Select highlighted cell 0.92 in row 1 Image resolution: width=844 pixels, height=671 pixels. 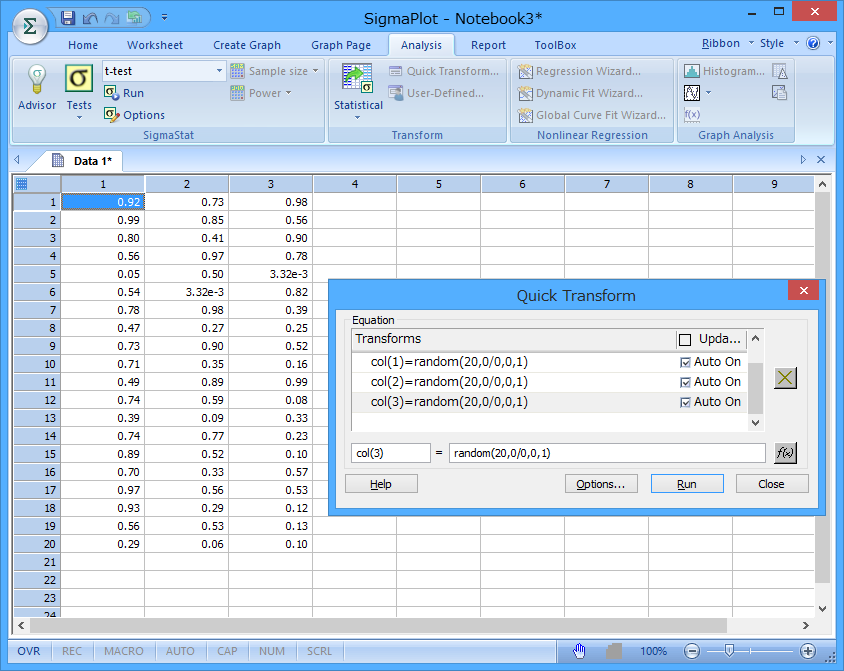[103, 202]
